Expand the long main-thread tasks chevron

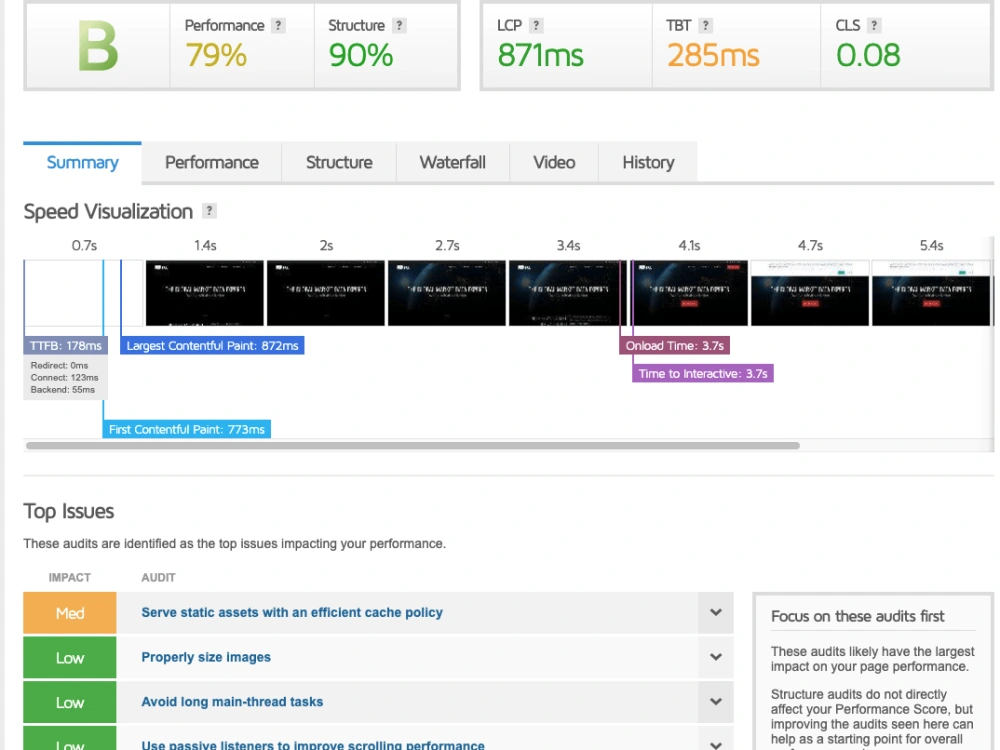716,702
